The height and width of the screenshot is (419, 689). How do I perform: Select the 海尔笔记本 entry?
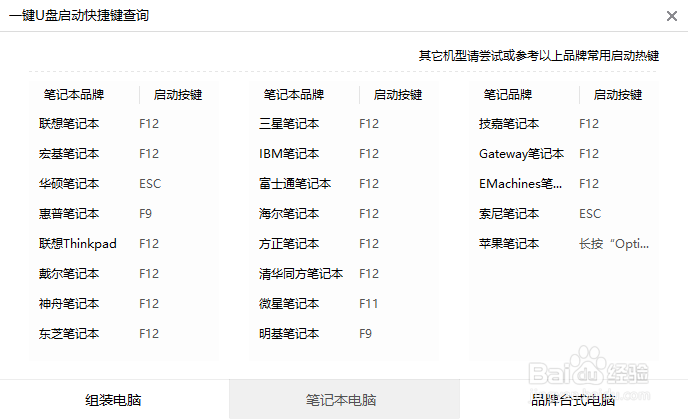pos(289,214)
